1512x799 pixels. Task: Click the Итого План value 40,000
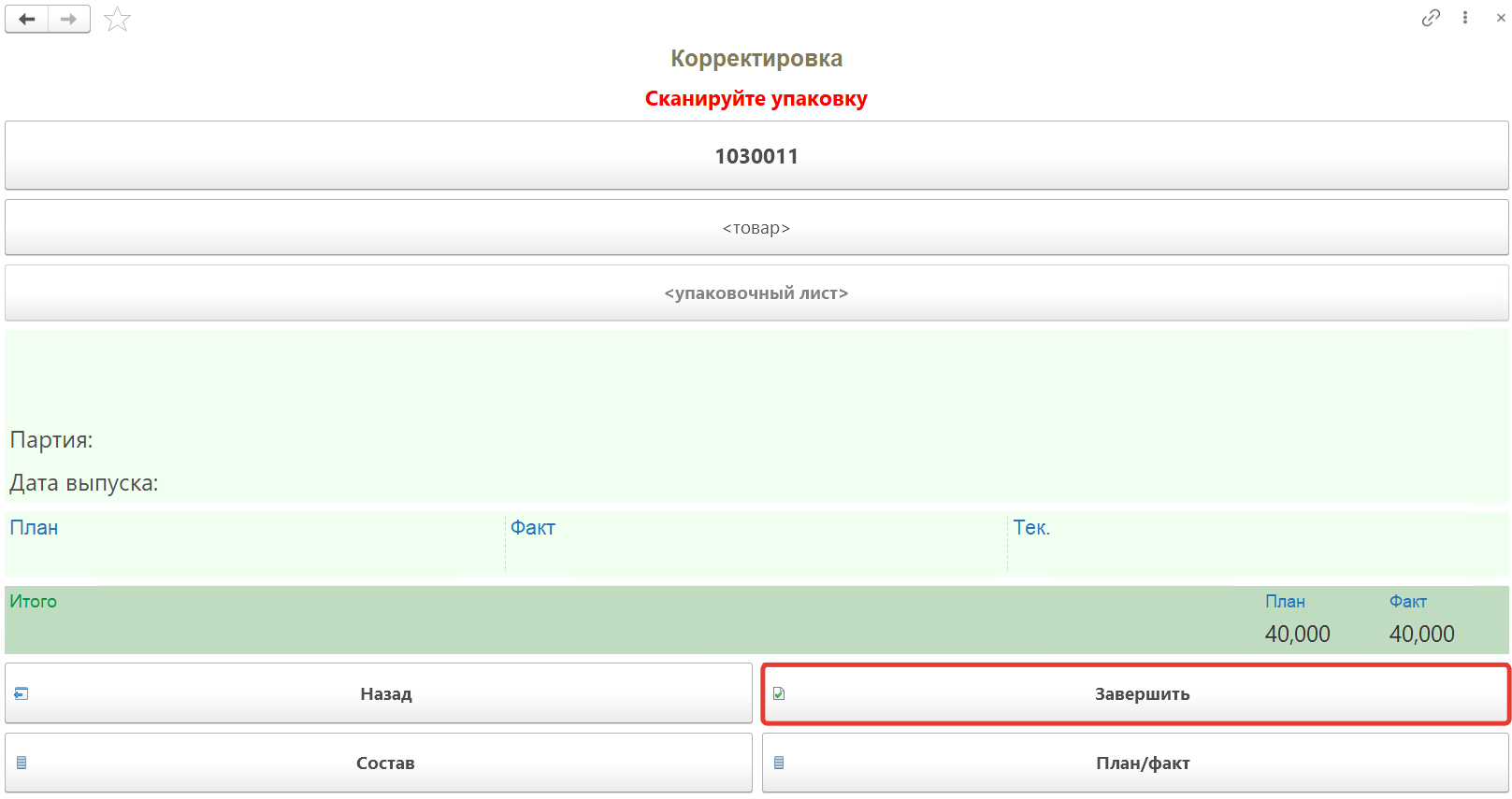click(x=1297, y=635)
